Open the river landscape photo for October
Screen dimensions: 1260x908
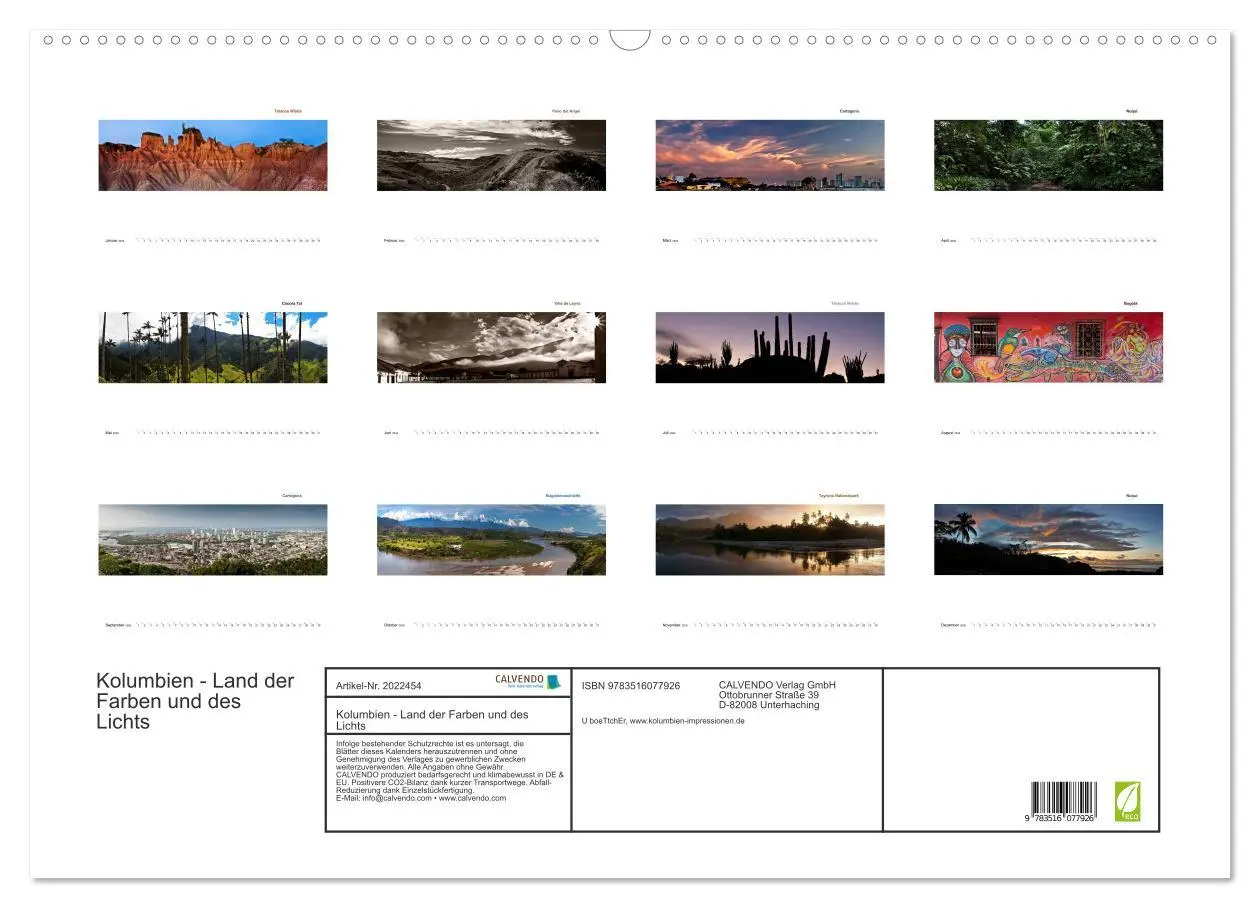coord(491,540)
